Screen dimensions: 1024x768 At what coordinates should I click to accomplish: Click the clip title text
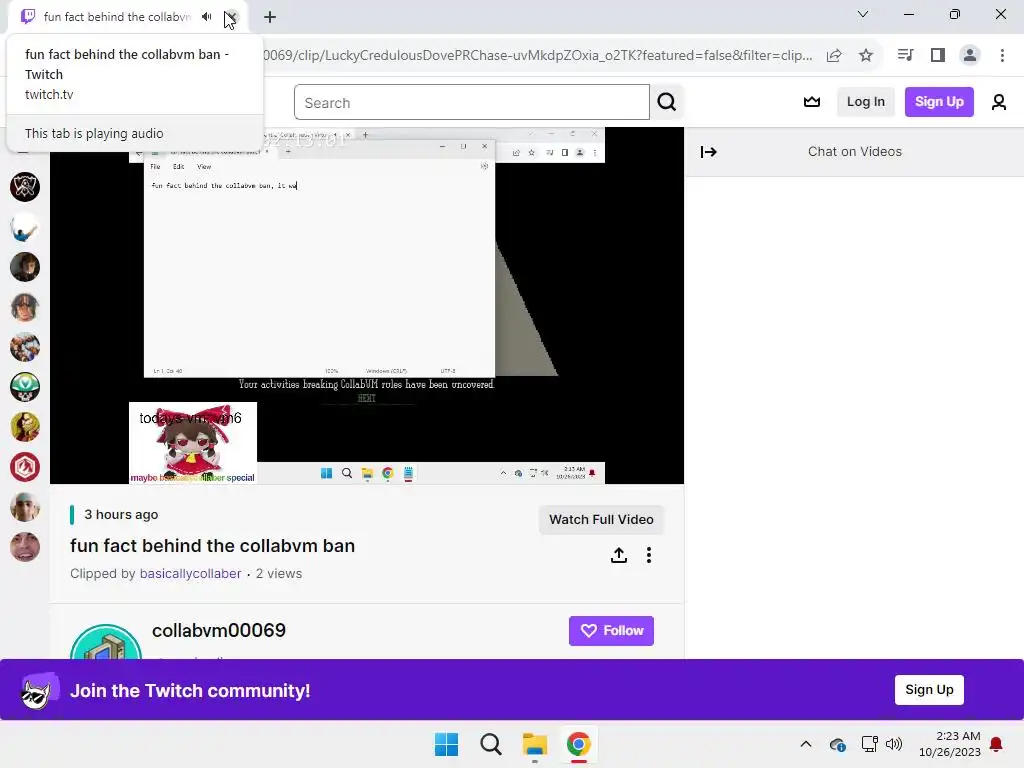pos(212,546)
